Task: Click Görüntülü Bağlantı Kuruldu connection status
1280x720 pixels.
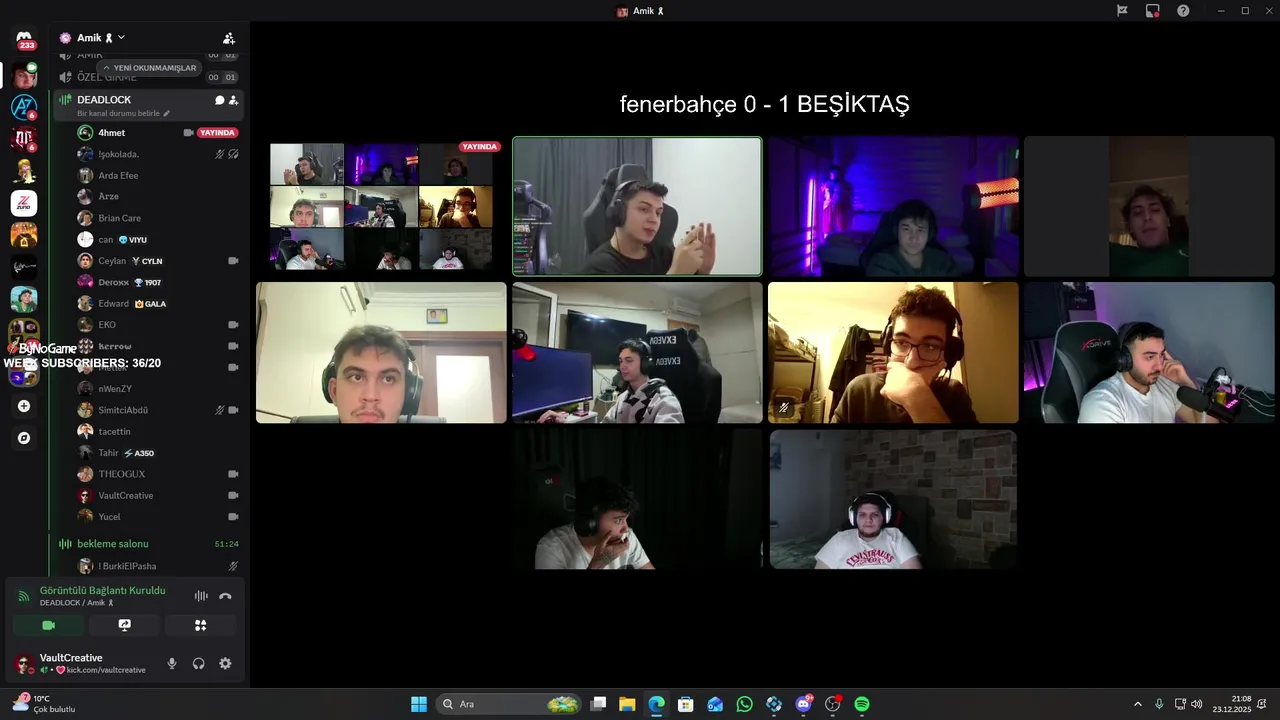Action: tap(102, 590)
